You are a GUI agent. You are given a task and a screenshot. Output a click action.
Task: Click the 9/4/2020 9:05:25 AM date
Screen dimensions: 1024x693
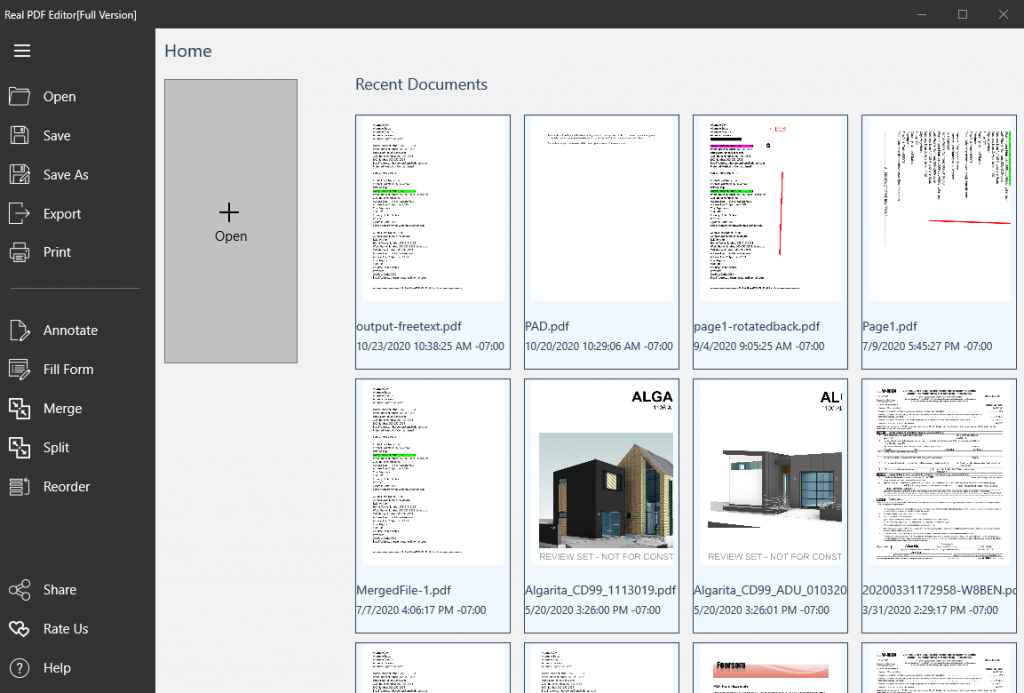pyautogui.click(x=759, y=346)
